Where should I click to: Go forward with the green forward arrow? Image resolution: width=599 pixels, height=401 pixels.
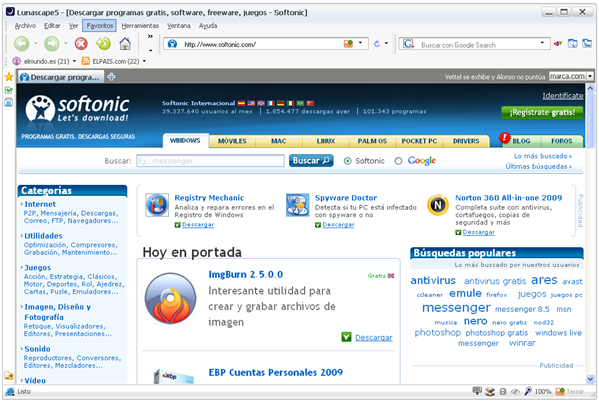coord(52,44)
